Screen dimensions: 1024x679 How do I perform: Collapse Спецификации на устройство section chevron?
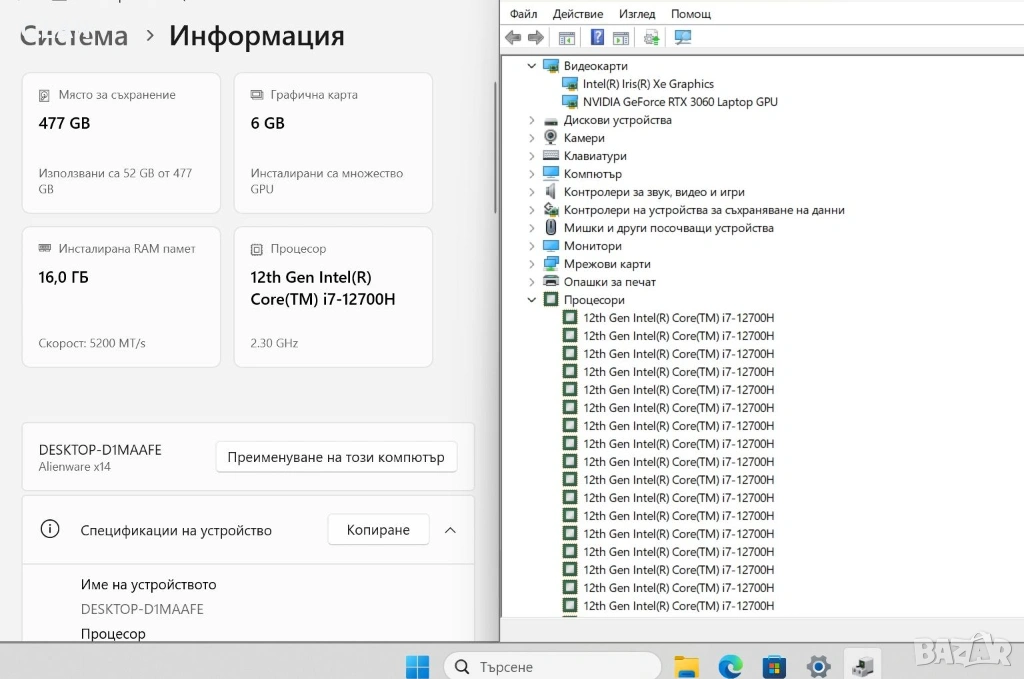click(x=450, y=530)
